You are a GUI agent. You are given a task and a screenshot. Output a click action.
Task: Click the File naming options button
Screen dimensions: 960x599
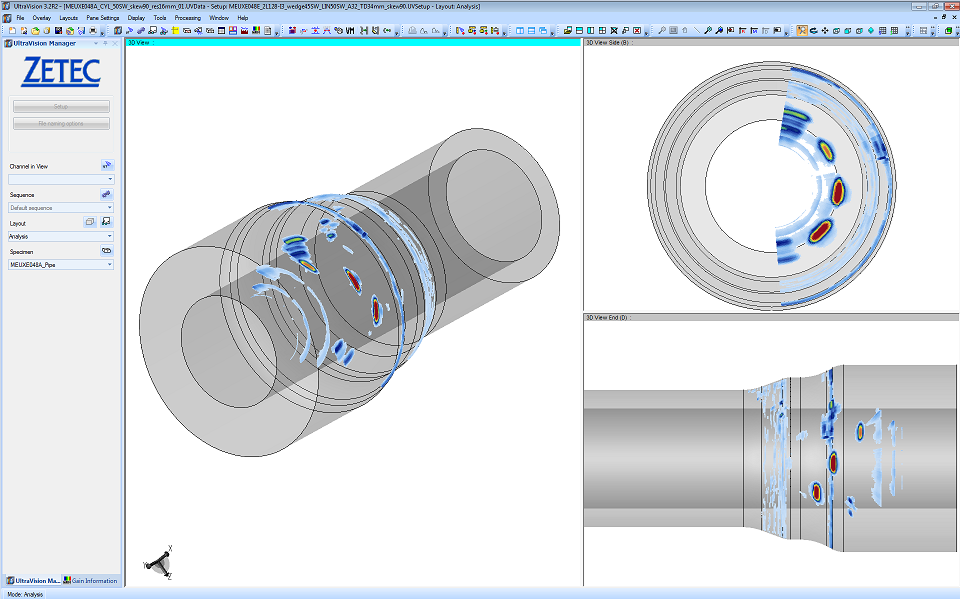[x=60, y=123]
